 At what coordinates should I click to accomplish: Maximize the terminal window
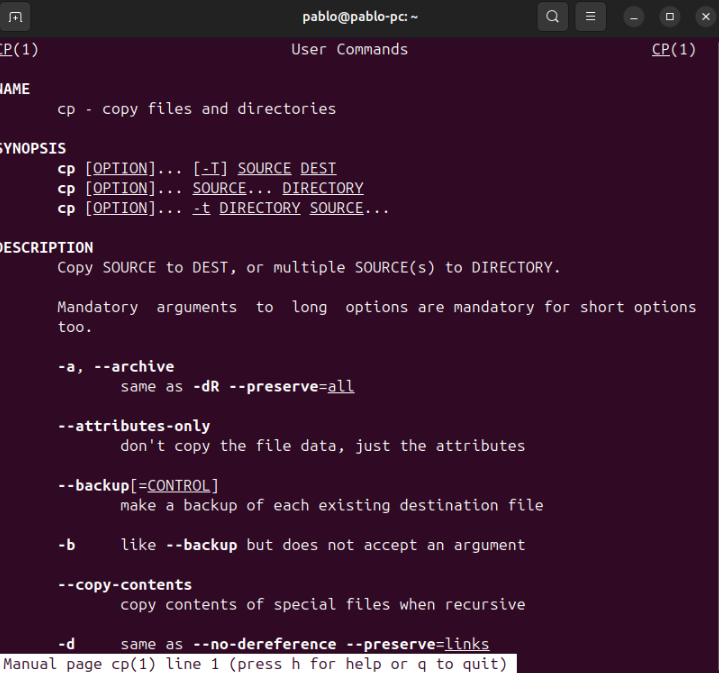[x=670, y=17]
